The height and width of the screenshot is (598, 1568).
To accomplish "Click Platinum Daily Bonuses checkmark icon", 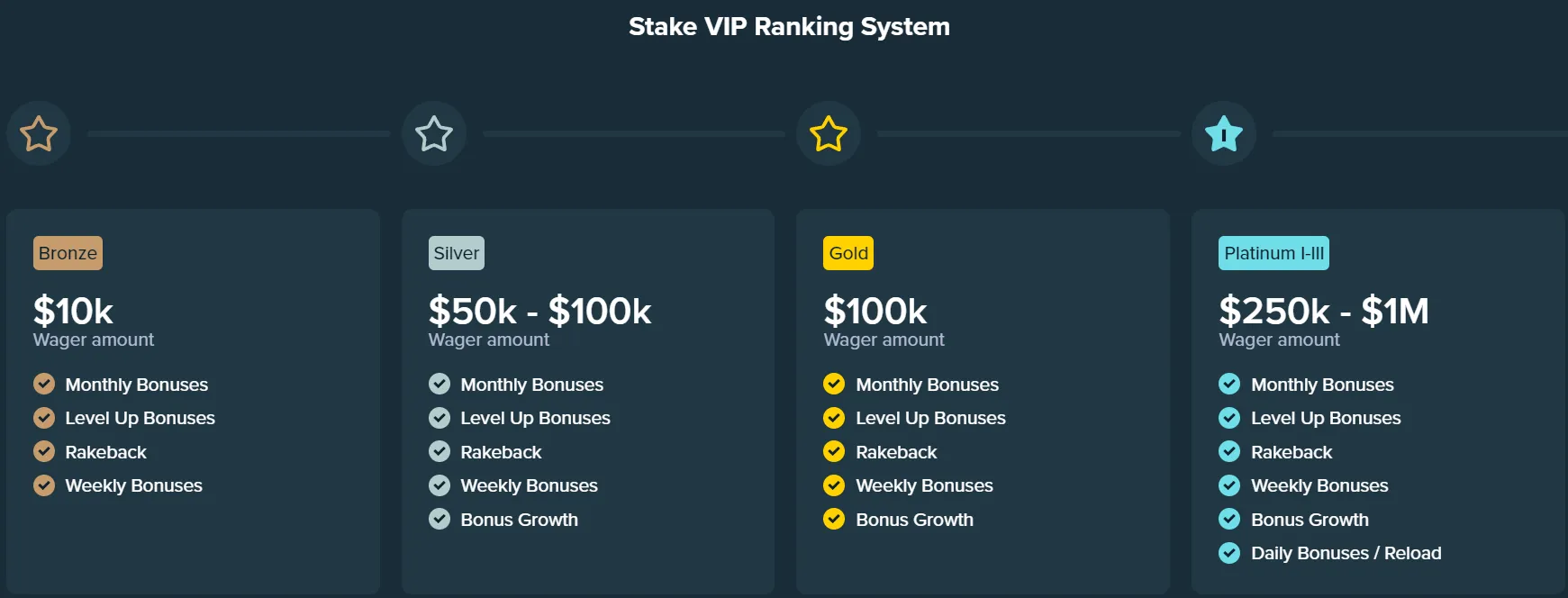I will (x=1229, y=553).
